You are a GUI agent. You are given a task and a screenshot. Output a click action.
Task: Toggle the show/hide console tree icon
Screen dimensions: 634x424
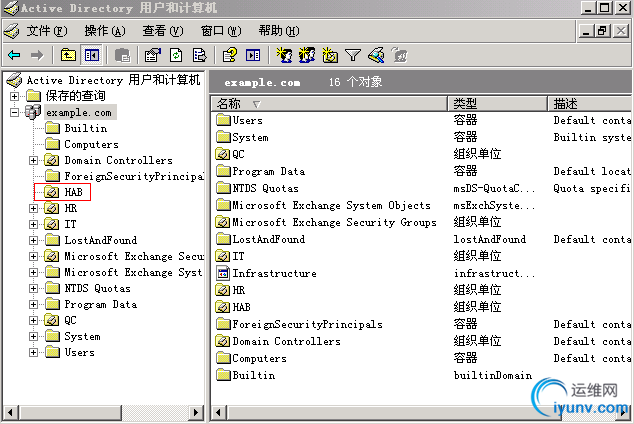[x=92, y=55]
